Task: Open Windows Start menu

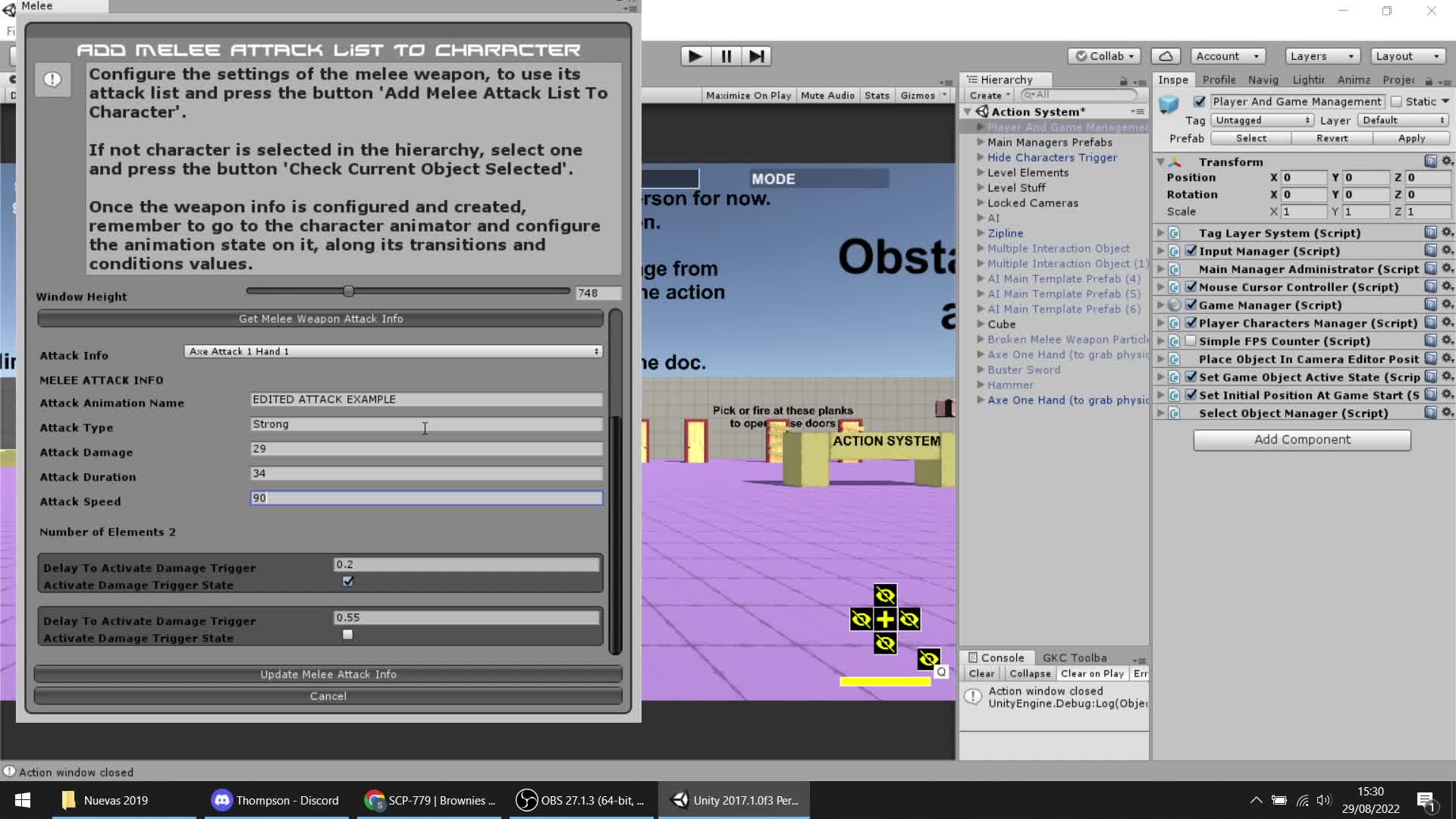Action: point(23,800)
